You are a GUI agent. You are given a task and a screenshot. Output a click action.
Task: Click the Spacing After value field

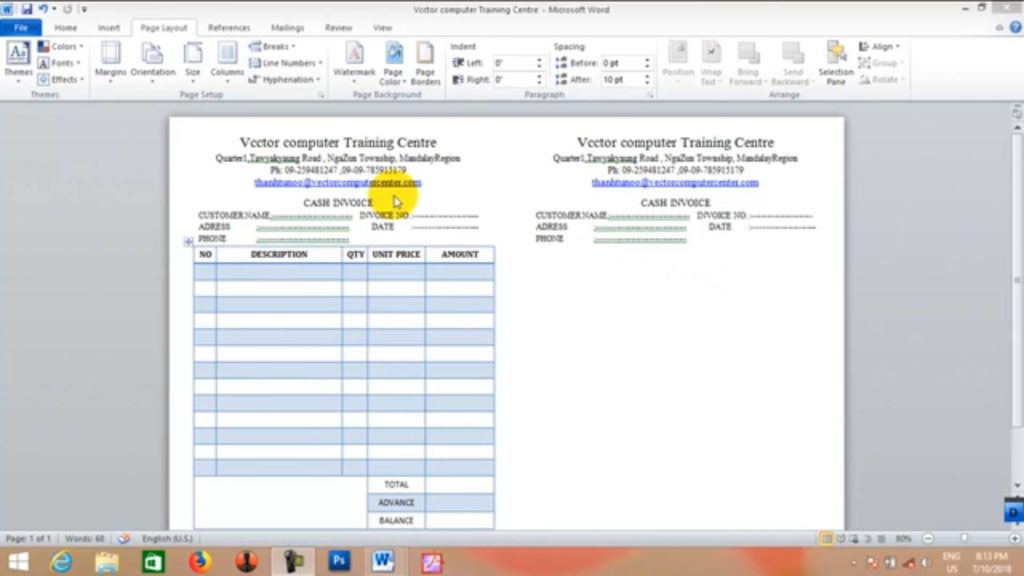[621, 79]
